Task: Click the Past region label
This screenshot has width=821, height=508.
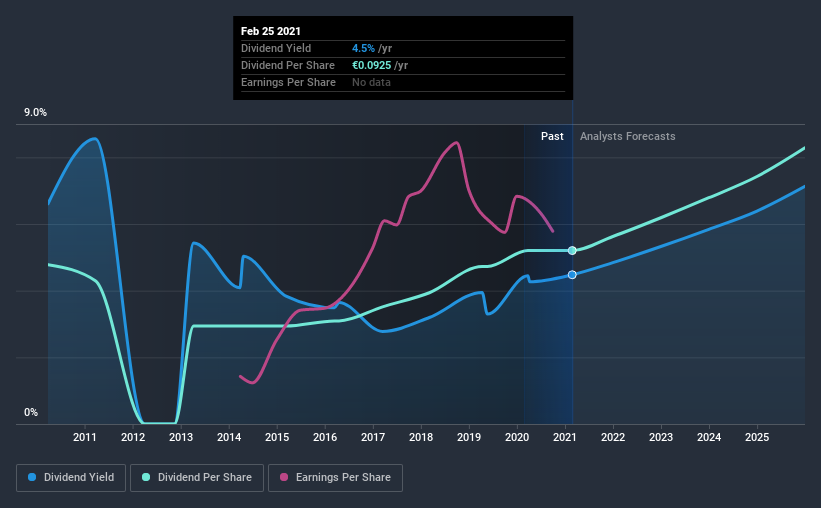Action: point(552,136)
